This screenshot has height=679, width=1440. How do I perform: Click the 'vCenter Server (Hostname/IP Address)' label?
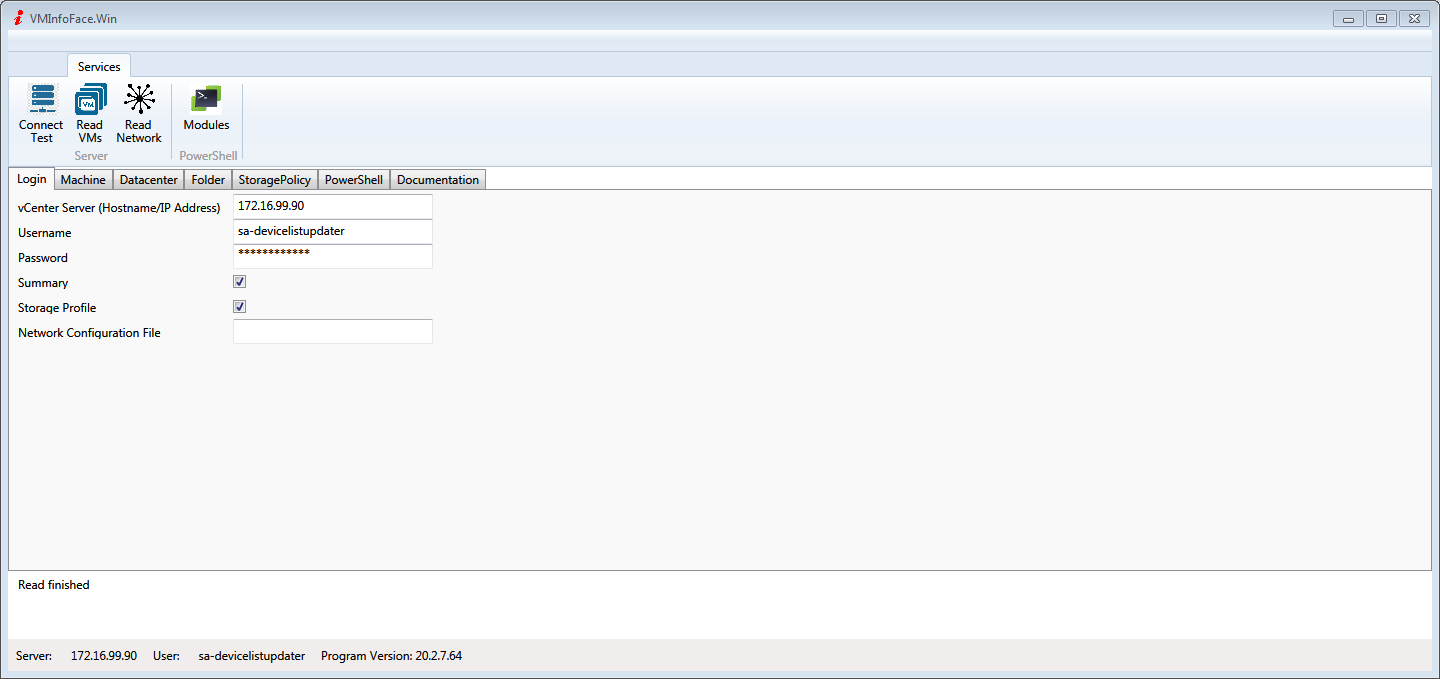[x=119, y=208]
